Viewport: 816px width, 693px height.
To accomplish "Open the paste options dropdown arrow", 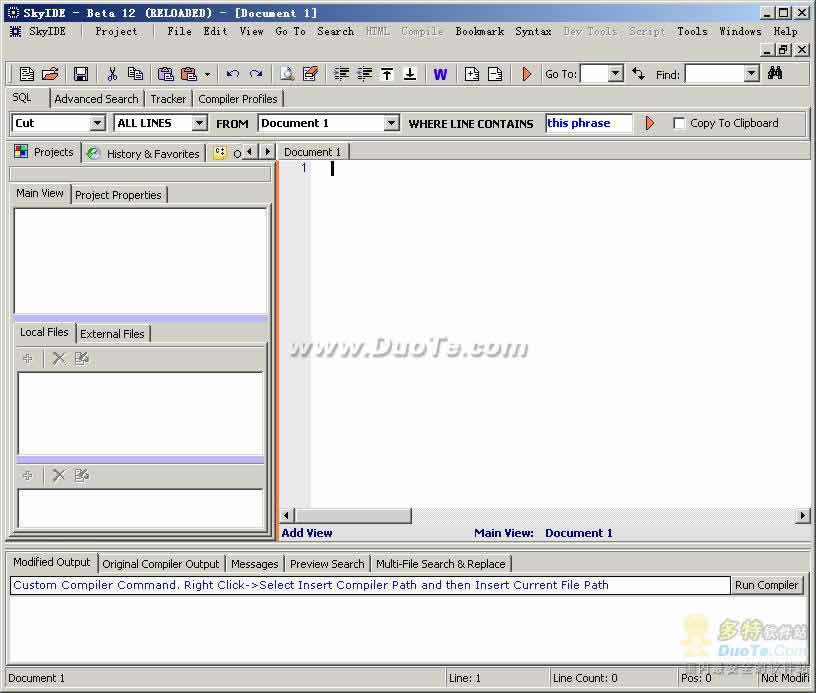I will [207, 74].
